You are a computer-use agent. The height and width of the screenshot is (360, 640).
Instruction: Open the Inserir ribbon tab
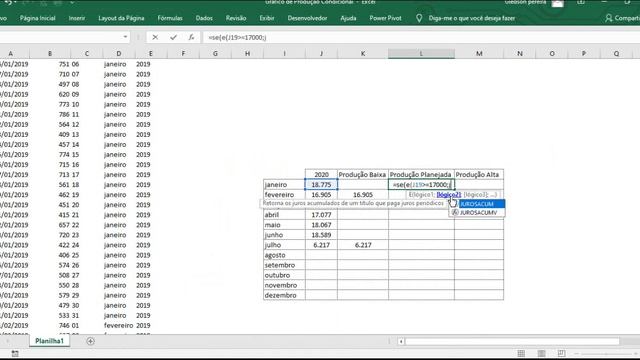77,18
